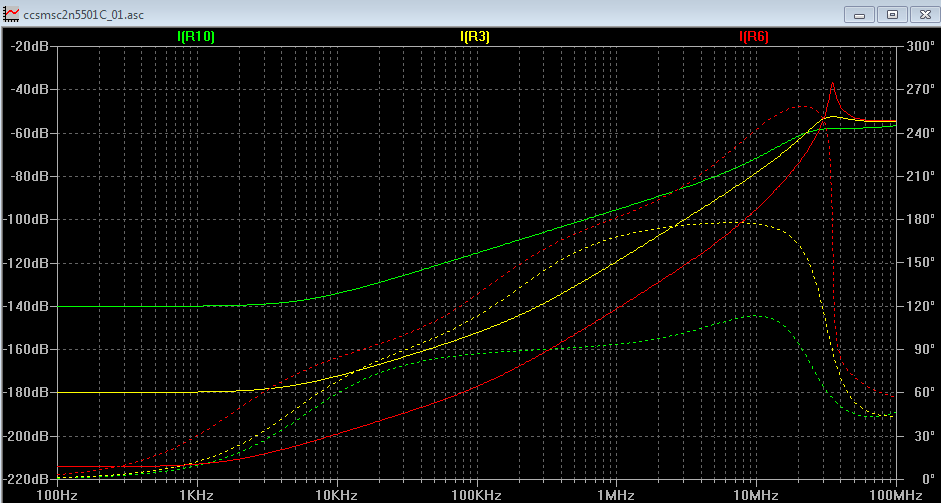Click the 1KHz frequency axis label
The width and height of the screenshot is (941, 503).
point(197,495)
